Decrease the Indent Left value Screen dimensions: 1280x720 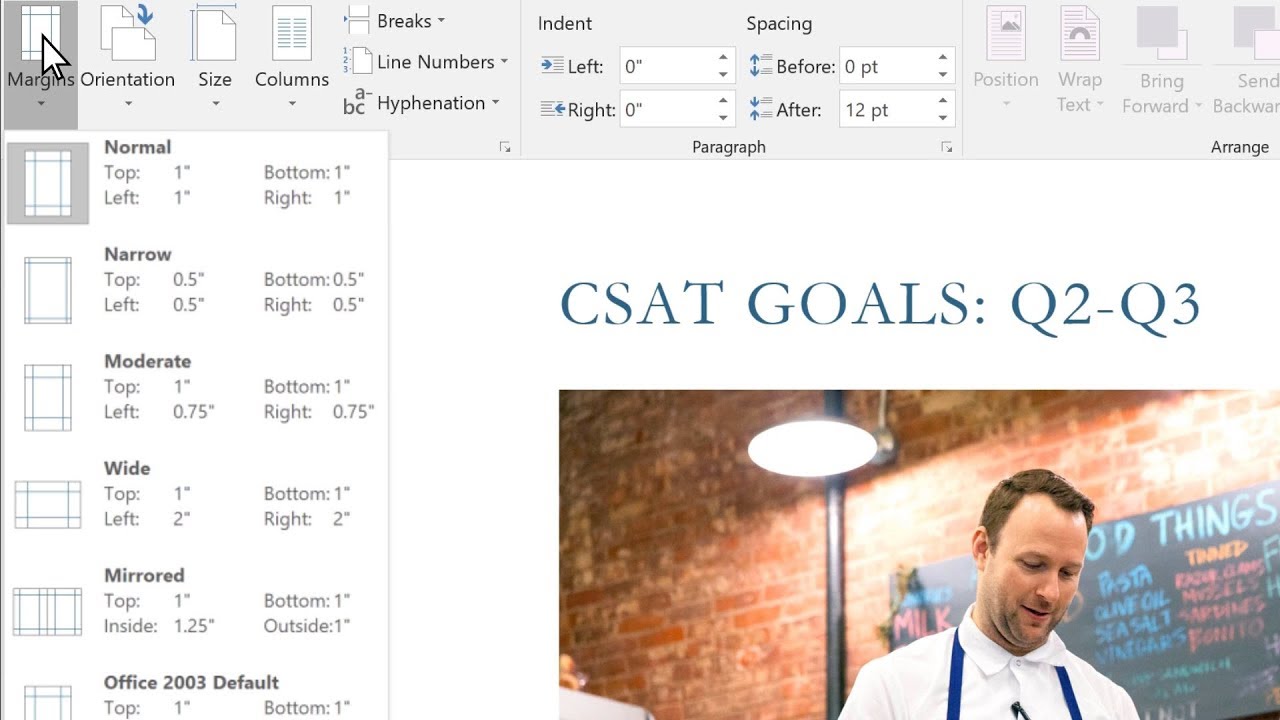click(723, 75)
